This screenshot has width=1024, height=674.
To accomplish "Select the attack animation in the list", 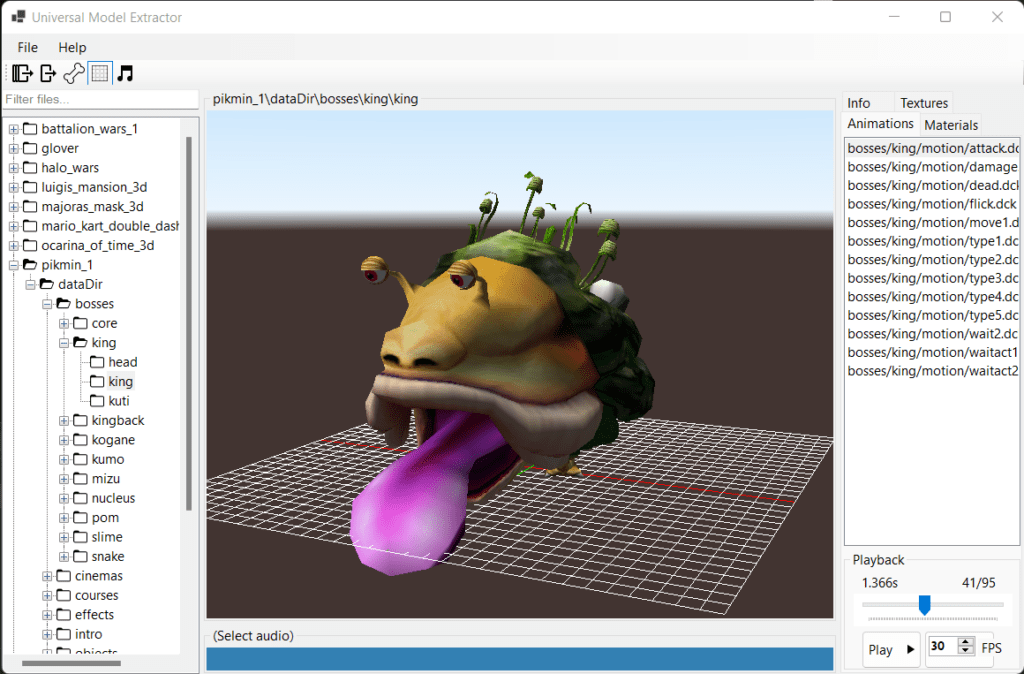I will pyautogui.click(x=930, y=148).
